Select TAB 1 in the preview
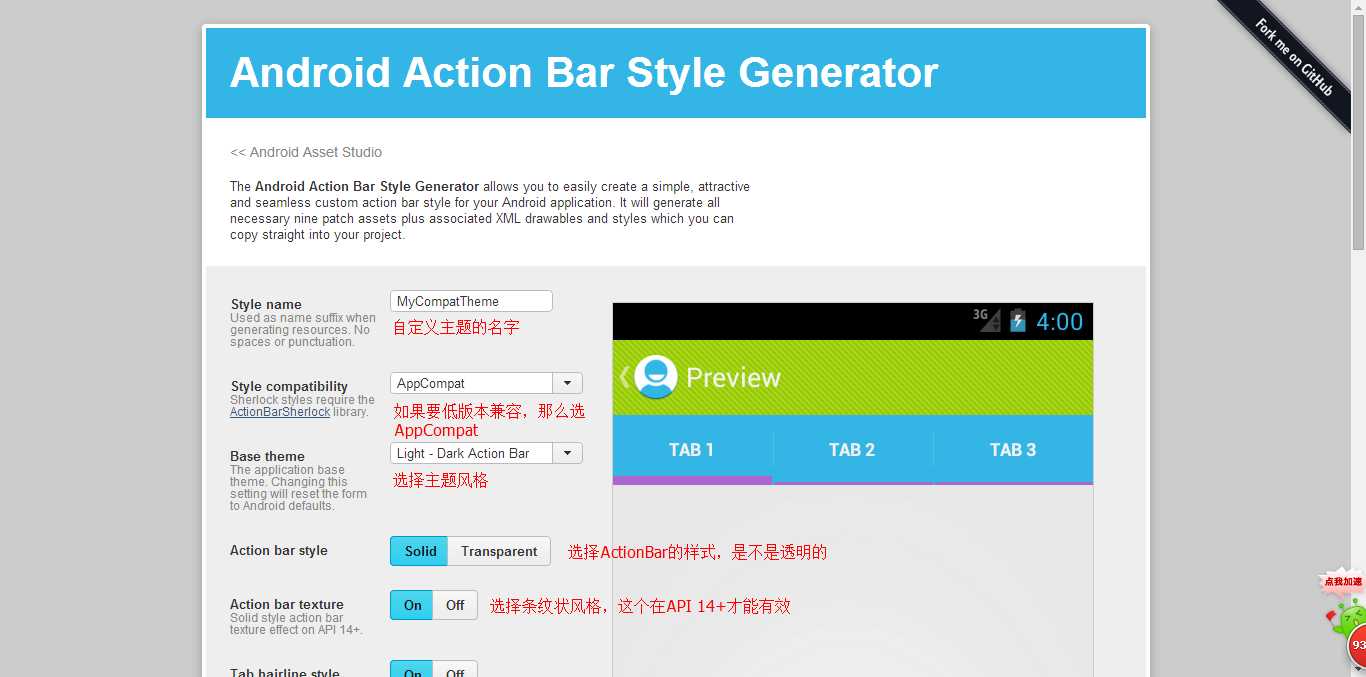Screen dimensions: 1366x677 point(692,450)
